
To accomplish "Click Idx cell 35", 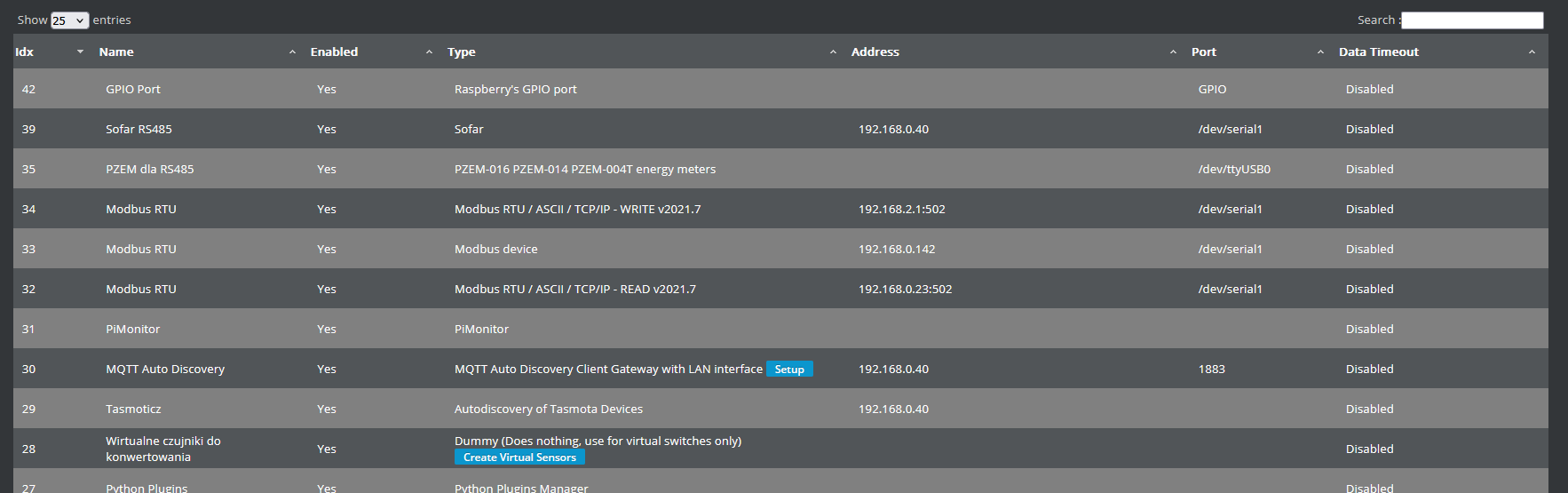I will click(x=28, y=169).
